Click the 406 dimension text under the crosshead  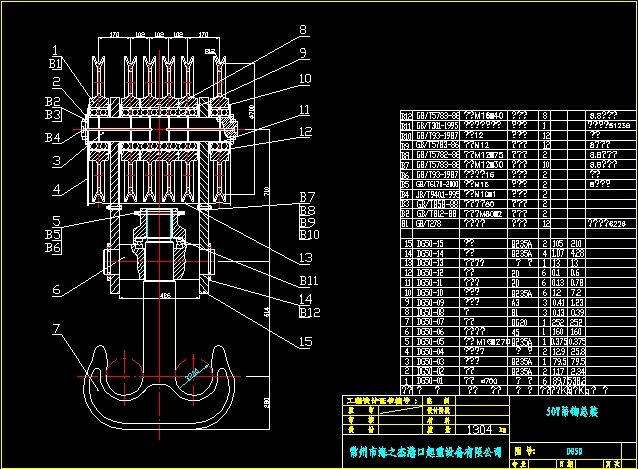(x=165, y=296)
